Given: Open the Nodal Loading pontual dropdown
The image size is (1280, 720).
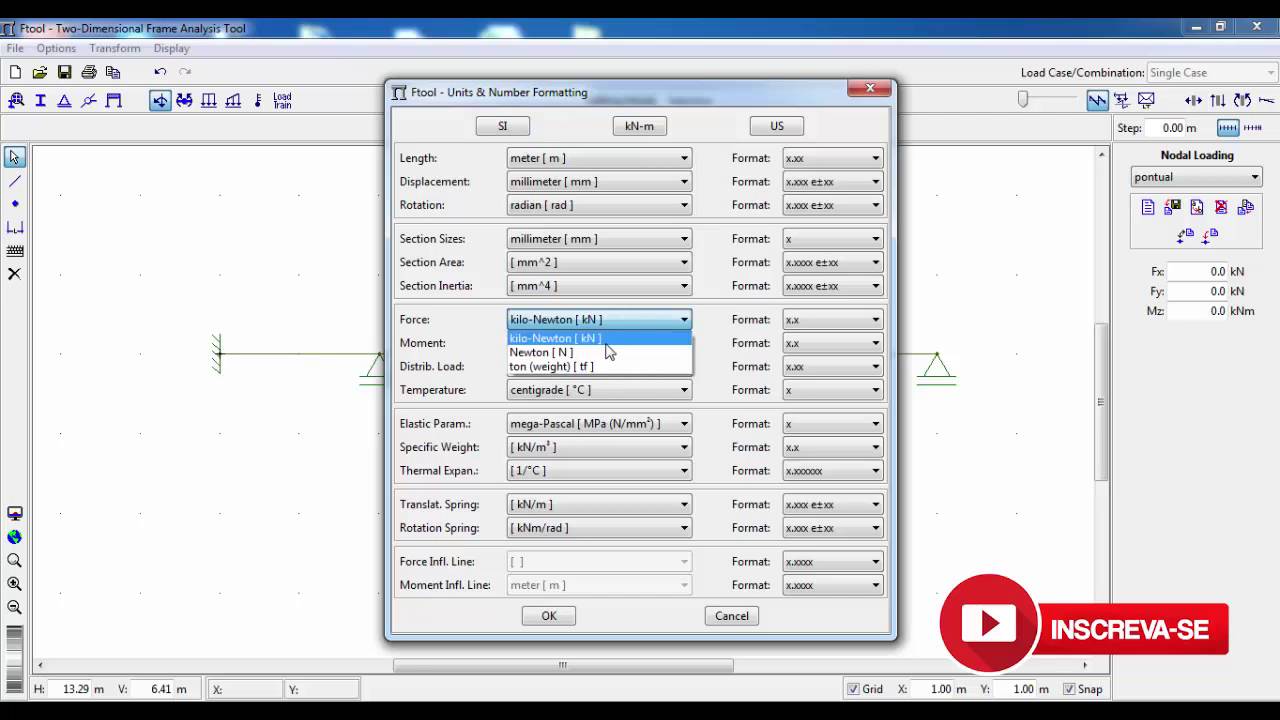Looking at the screenshot, I should pos(1196,177).
